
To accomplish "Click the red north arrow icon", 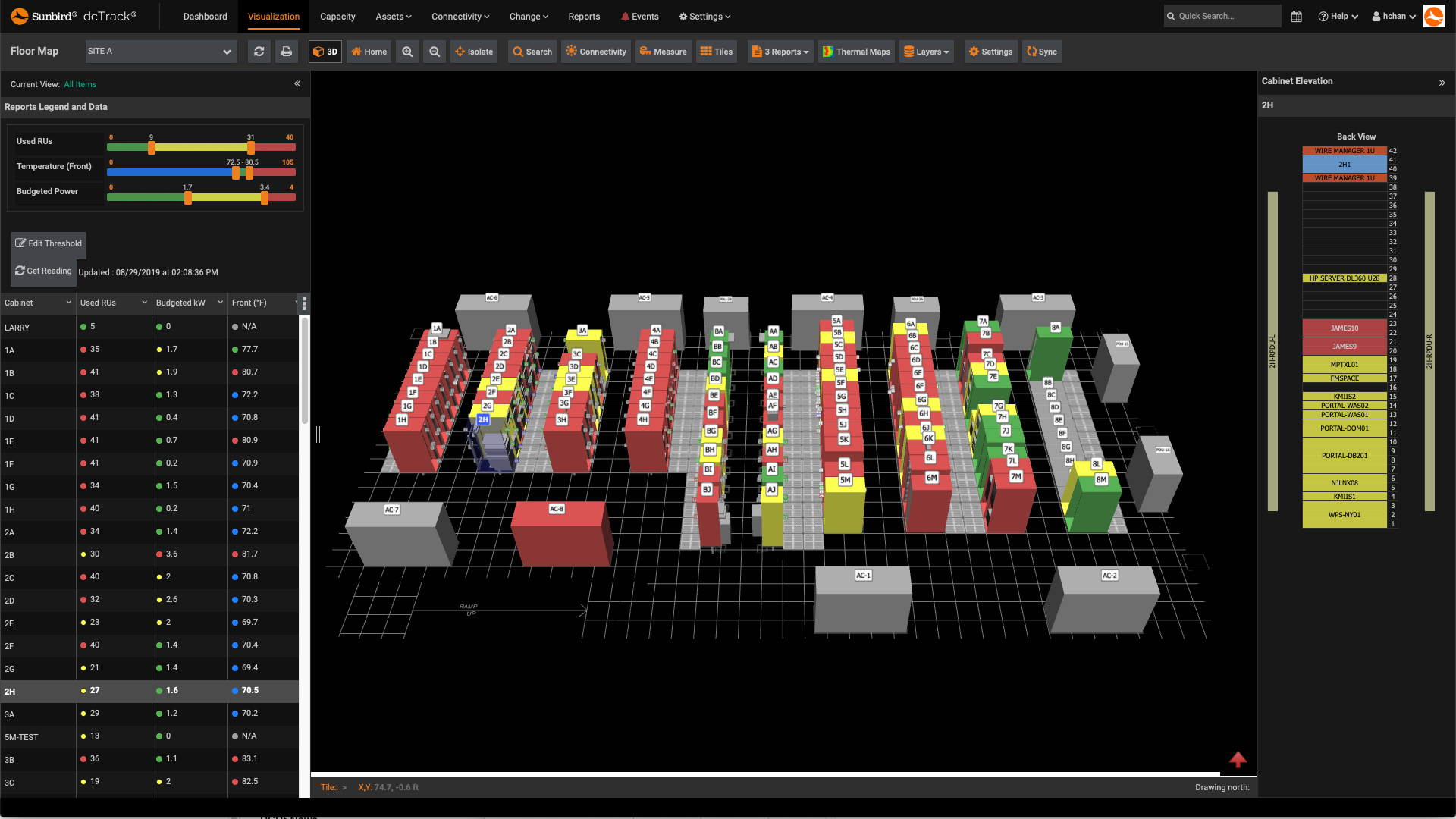I will 1238,759.
